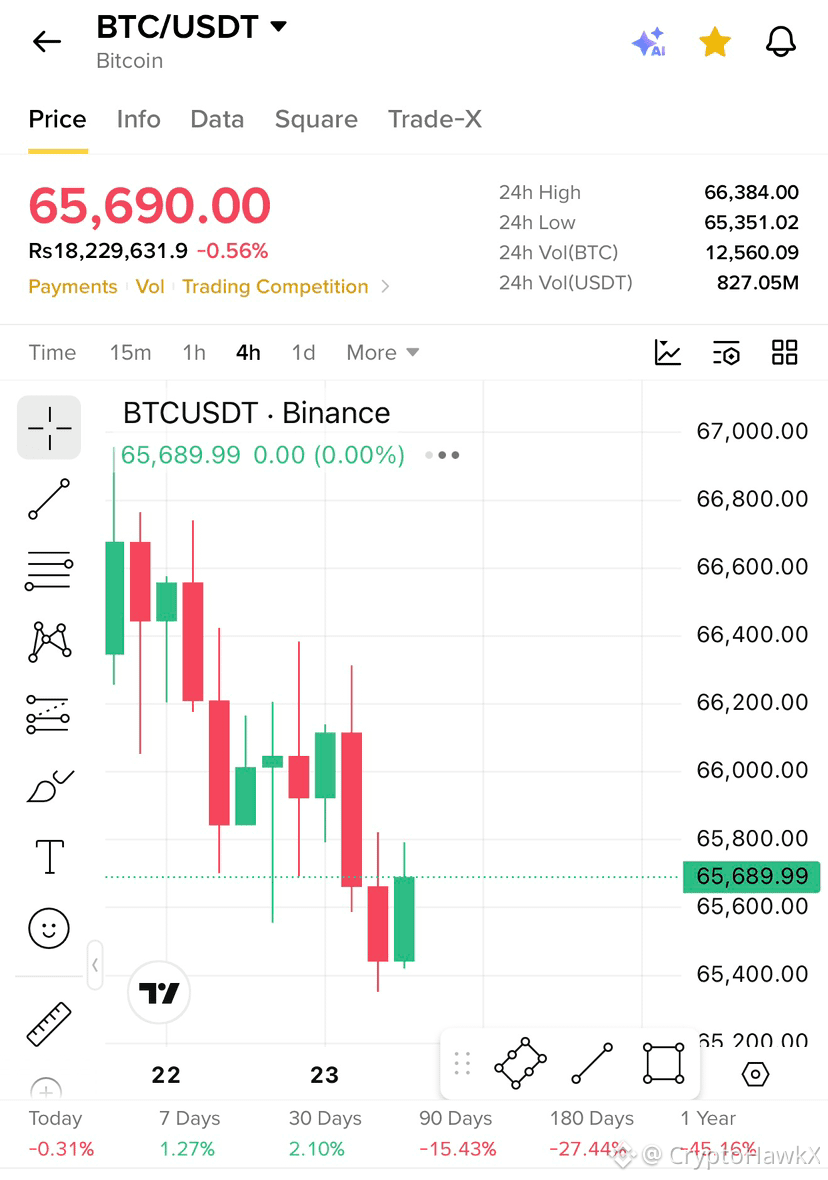Click the BTCUSDT · Binance chart title

click(256, 413)
